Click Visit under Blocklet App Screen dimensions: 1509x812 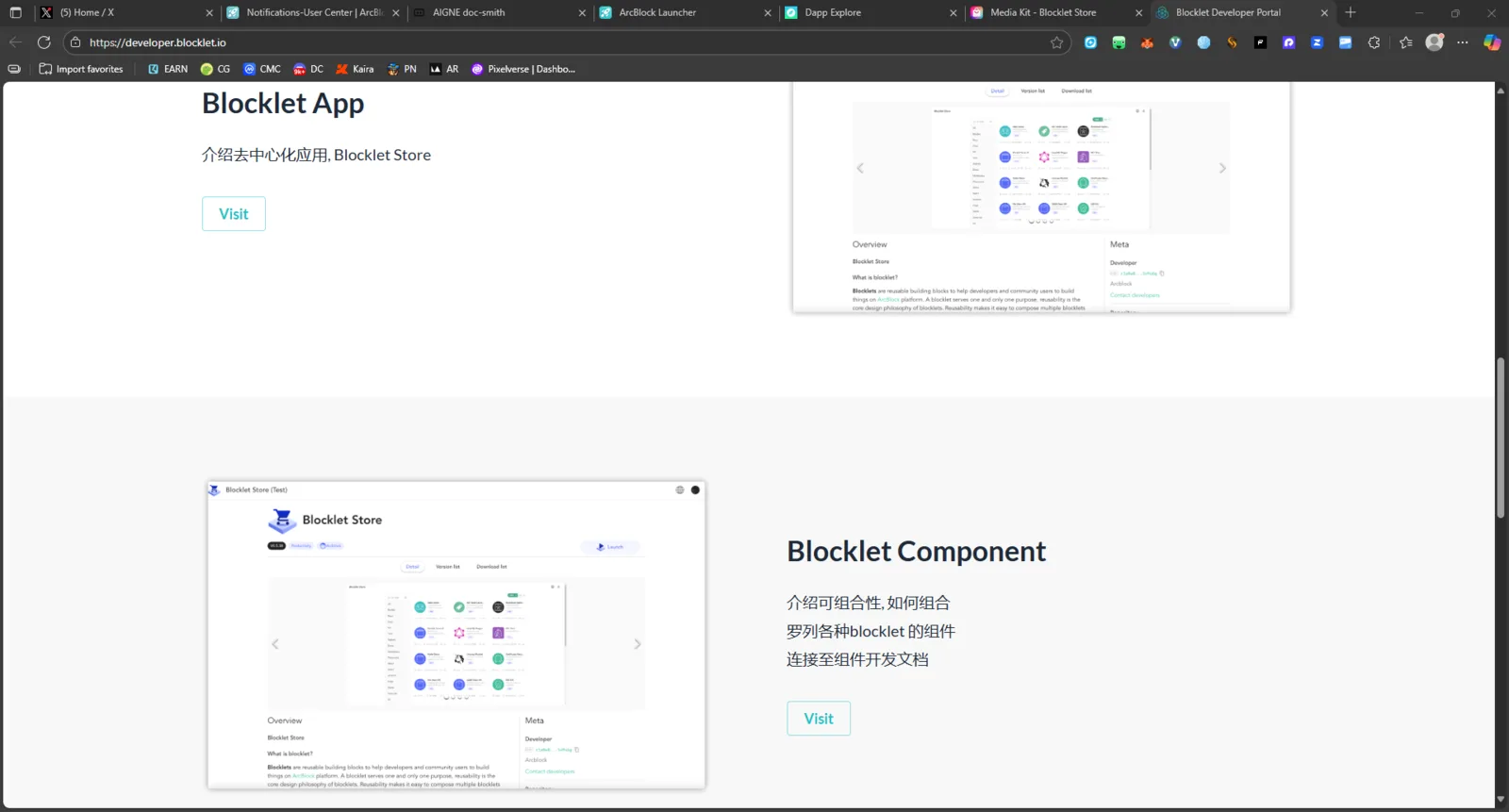(234, 214)
